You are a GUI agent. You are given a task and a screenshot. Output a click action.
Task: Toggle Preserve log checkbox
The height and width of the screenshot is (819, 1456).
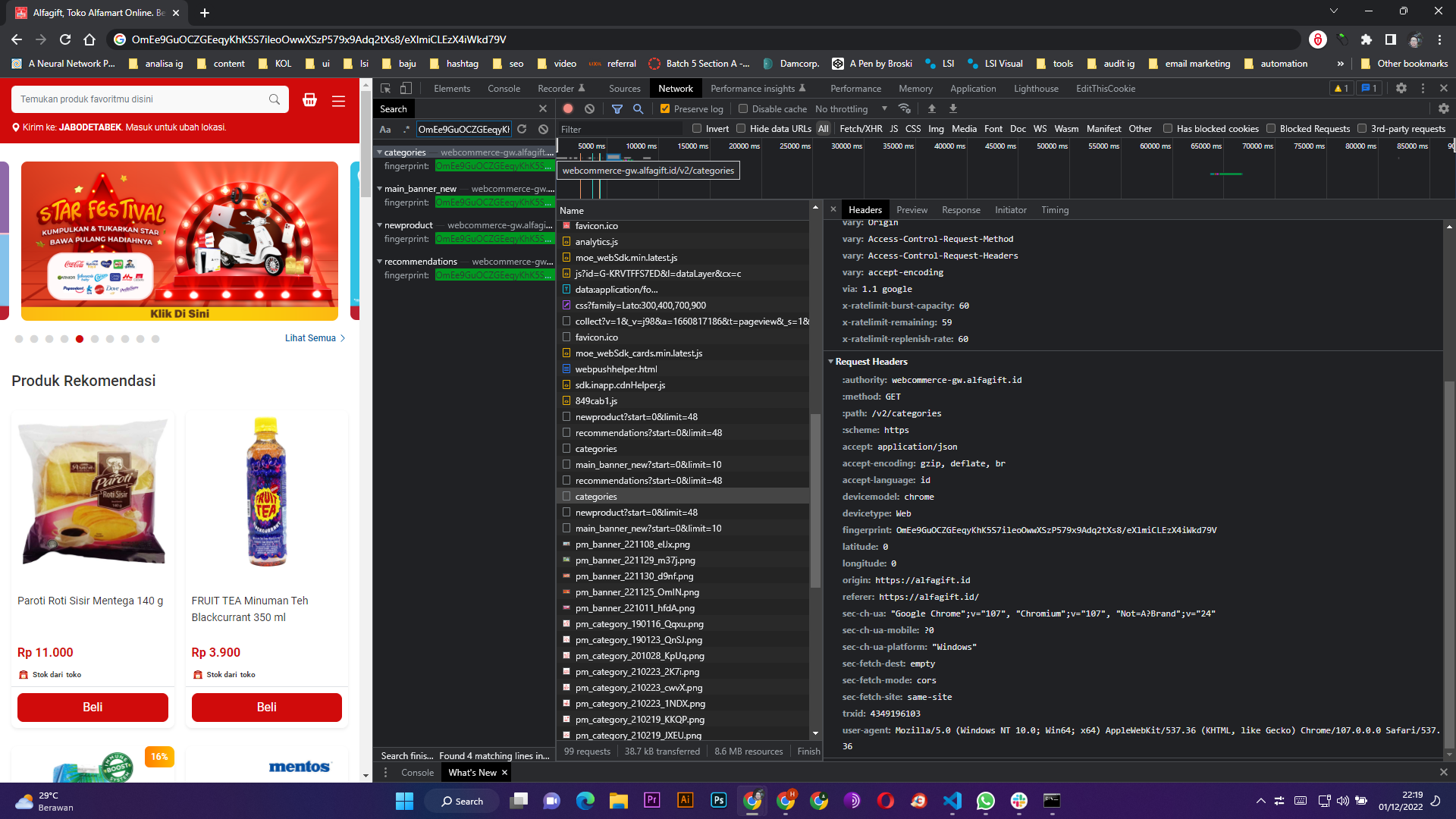coord(665,109)
